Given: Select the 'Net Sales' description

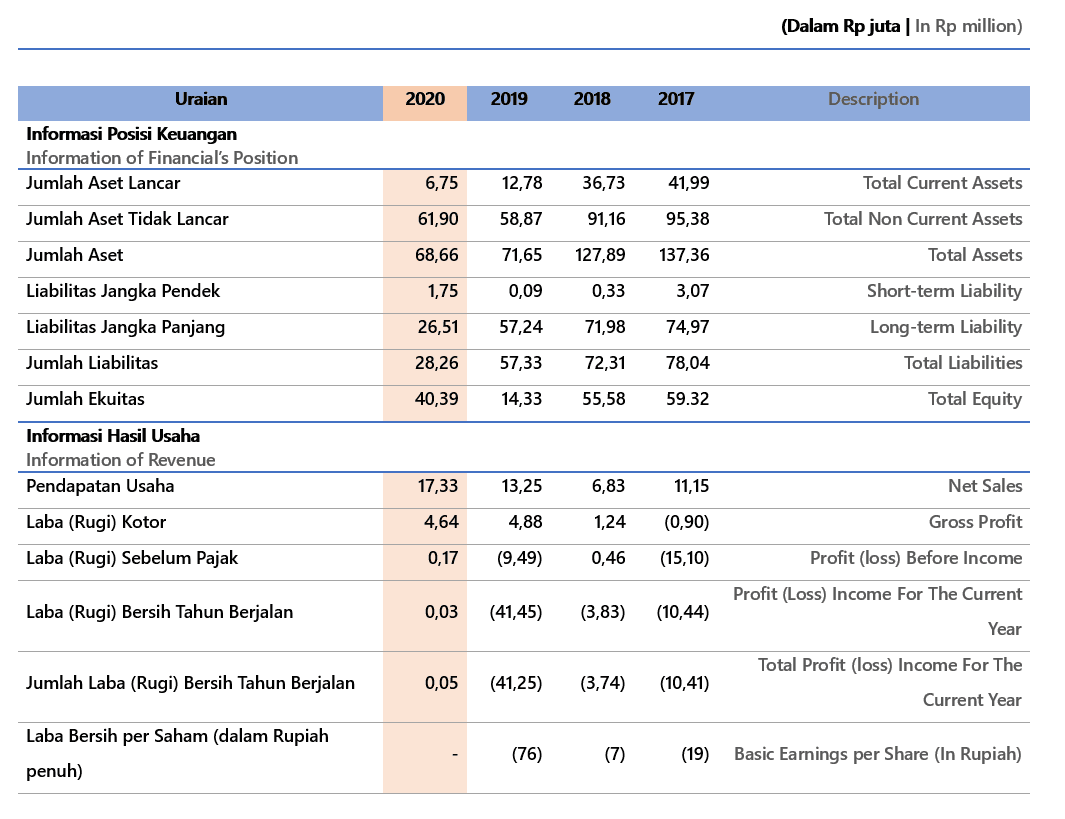Looking at the screenshot, I should coord(986,486).
